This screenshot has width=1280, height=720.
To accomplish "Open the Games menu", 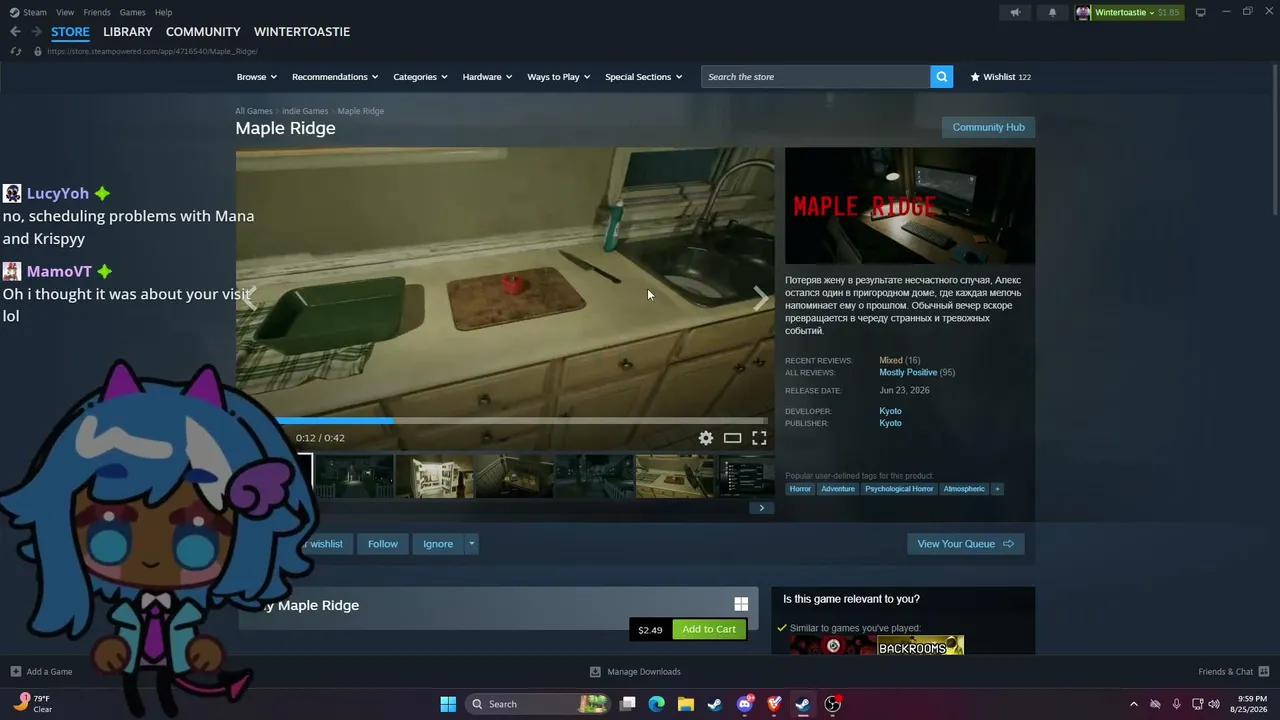I will (x=132, y=12).
